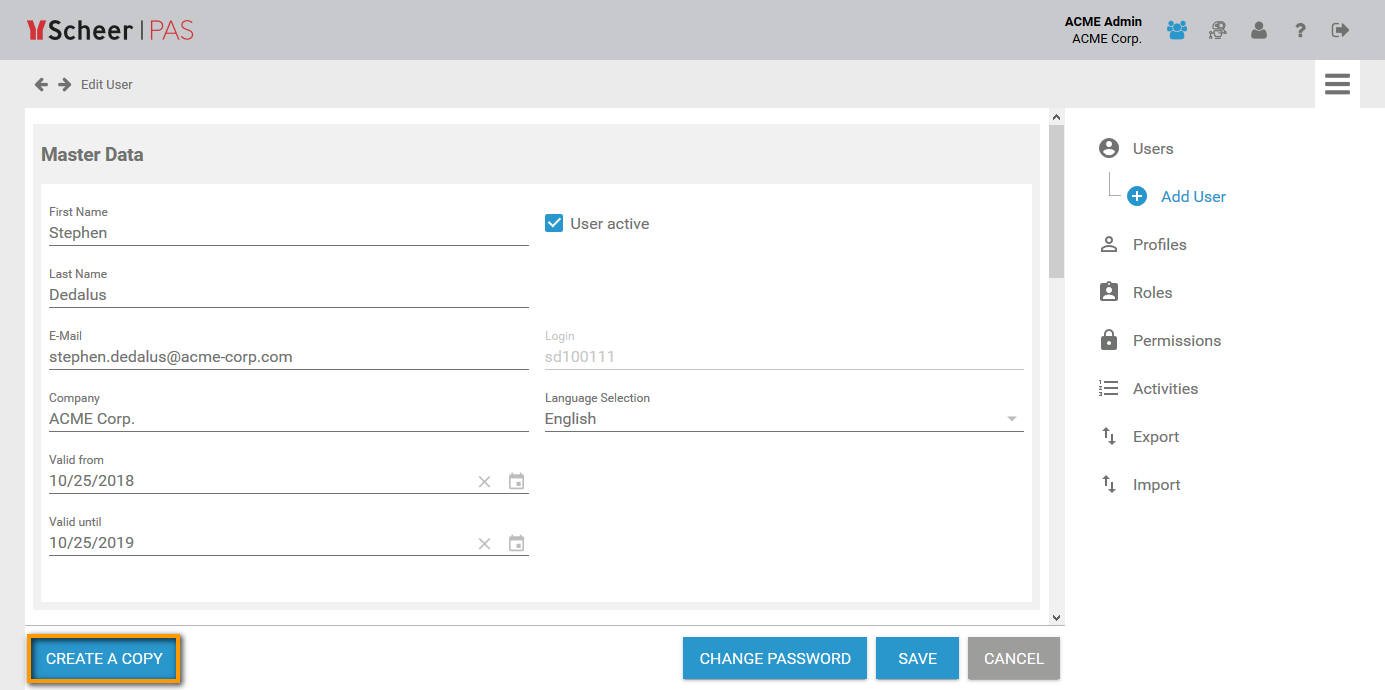Select Activities from the sidebar
The image size is (1385, 690).
click(x=1165, y=389)
